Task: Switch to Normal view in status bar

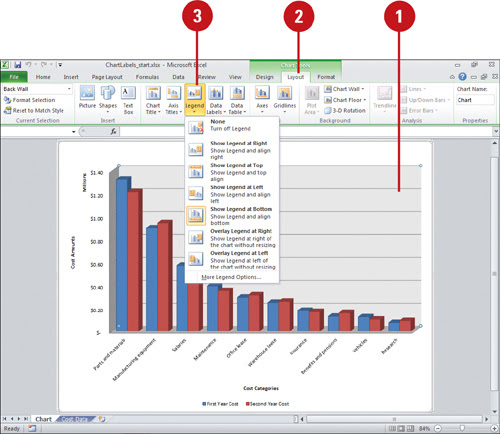Action: (392, 429)
